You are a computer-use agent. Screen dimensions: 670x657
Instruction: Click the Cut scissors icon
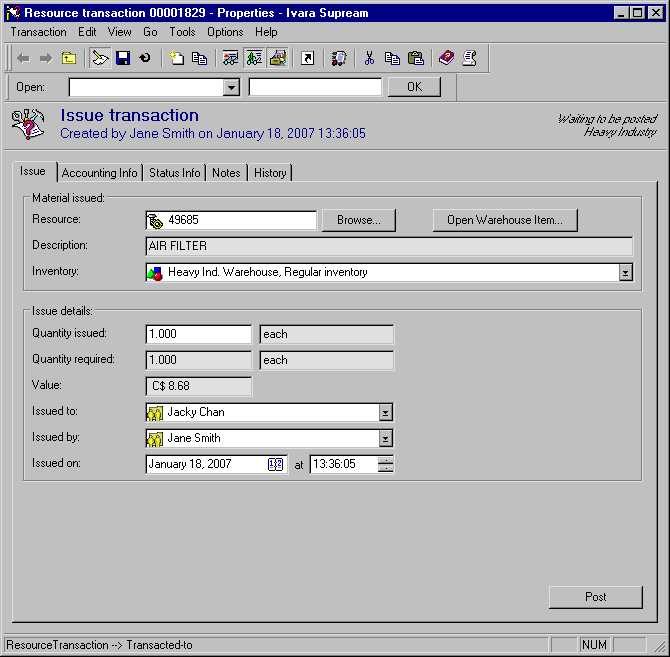click(x=369, y=58)
